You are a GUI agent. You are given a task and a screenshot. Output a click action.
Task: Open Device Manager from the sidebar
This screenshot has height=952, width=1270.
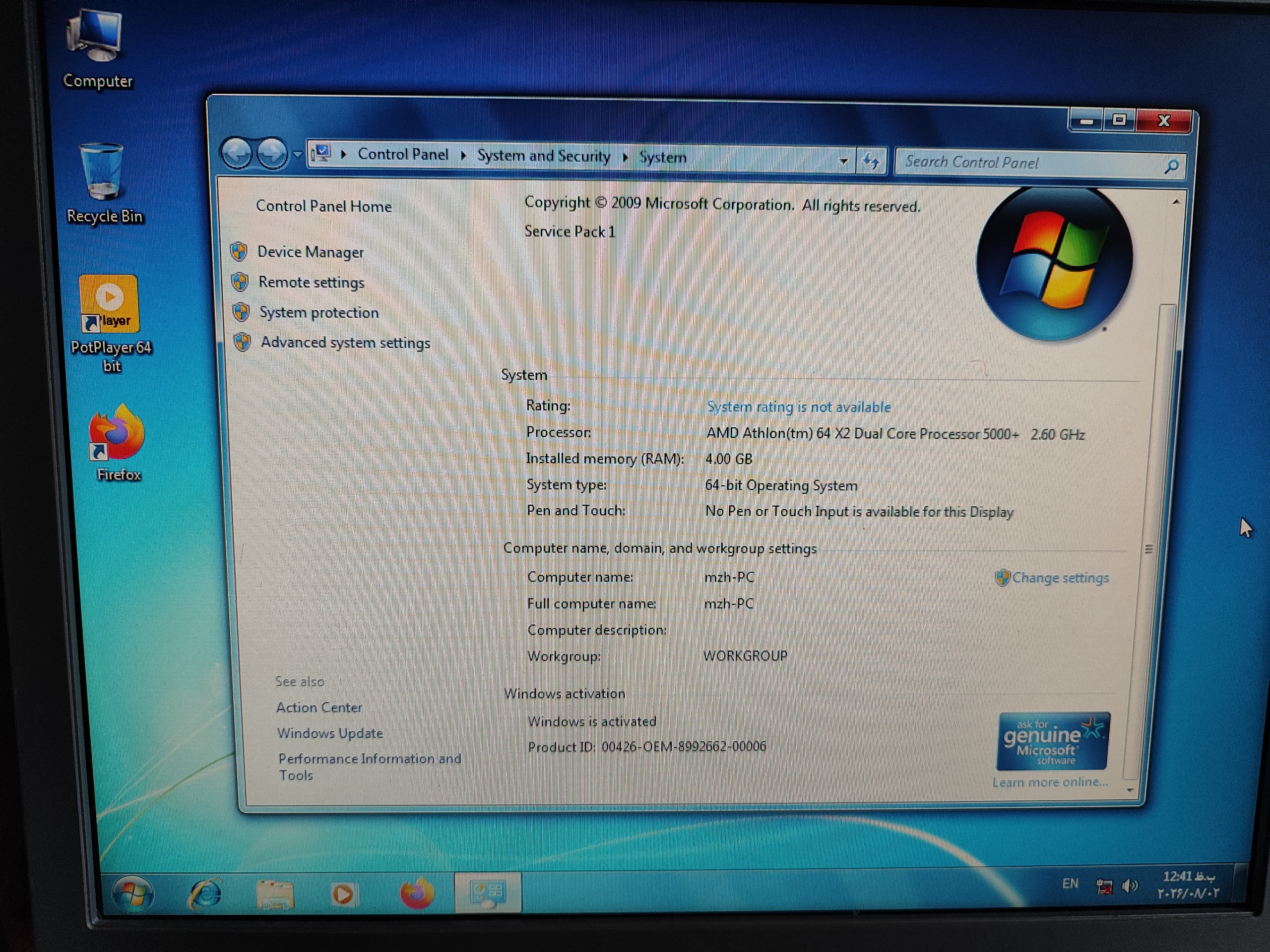point(310,252)
